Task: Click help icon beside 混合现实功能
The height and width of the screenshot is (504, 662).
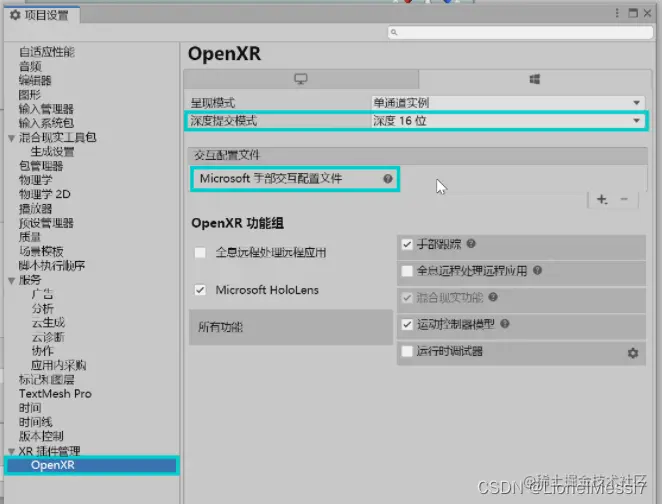Action: pyautogui.click(x=493, y=297)
